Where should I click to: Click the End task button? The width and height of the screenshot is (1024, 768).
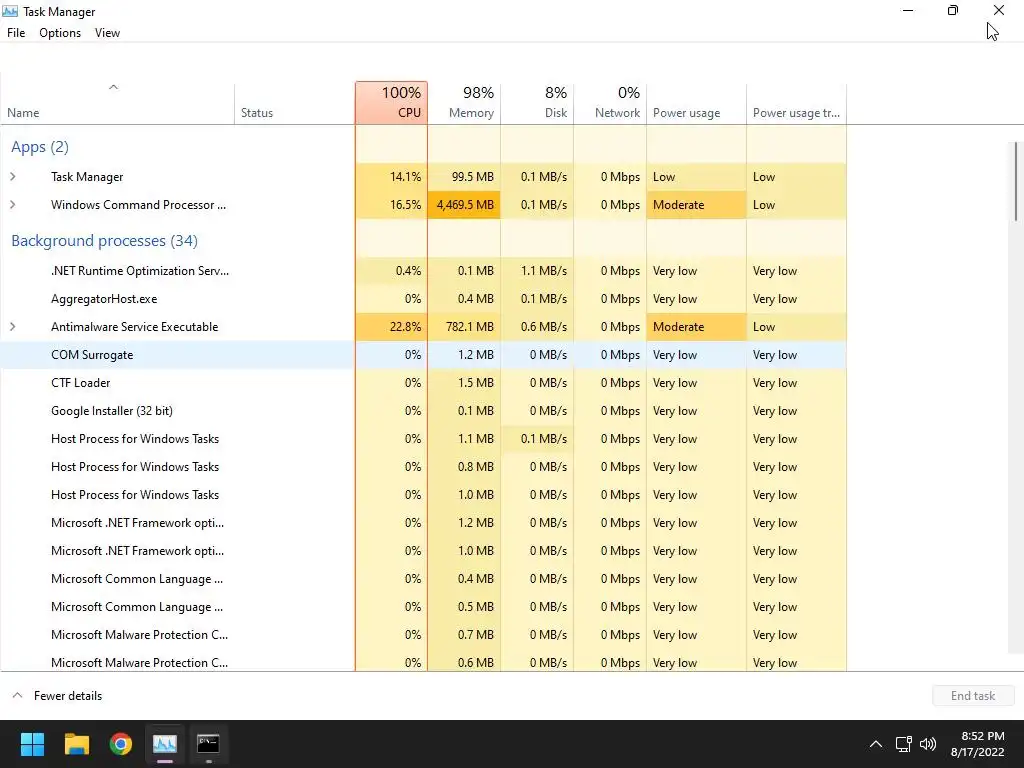click(973, 696)
